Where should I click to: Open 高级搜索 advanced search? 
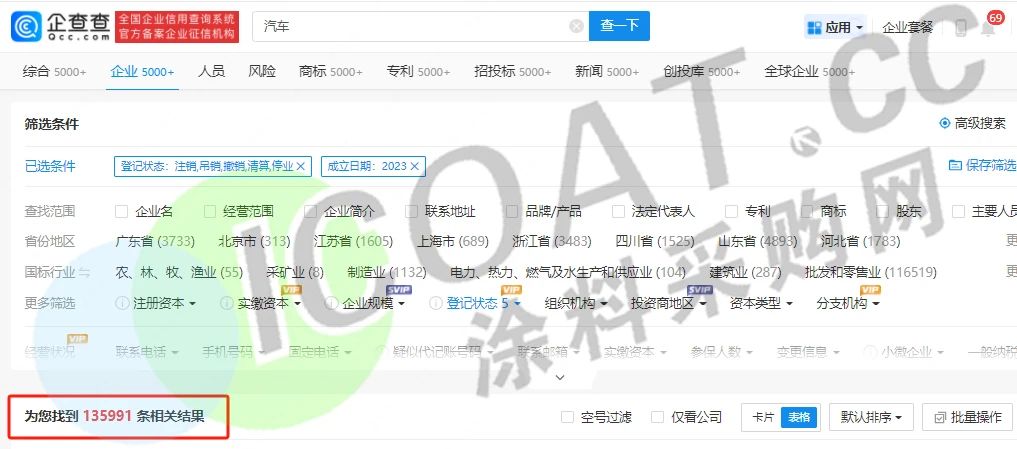coord(972,123)
